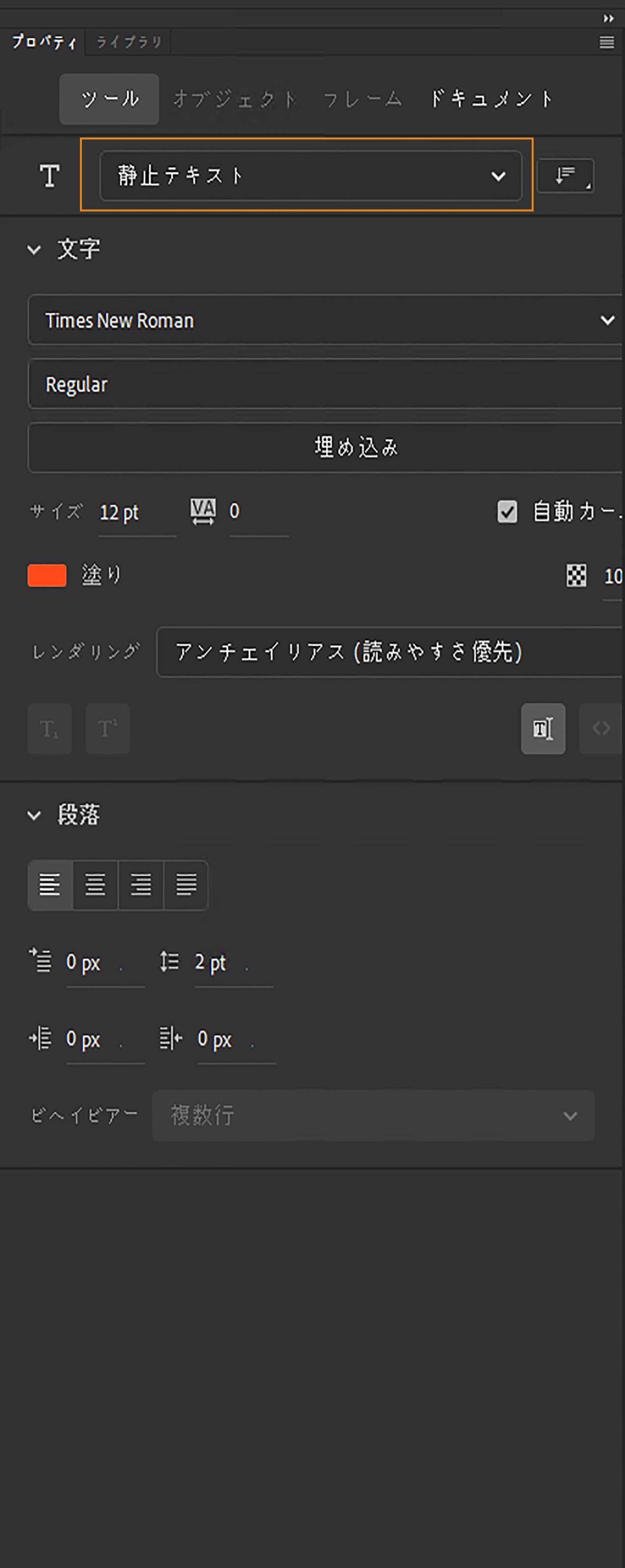Click the subscript text icon
625x1568 pixels.
click(49, 729)
